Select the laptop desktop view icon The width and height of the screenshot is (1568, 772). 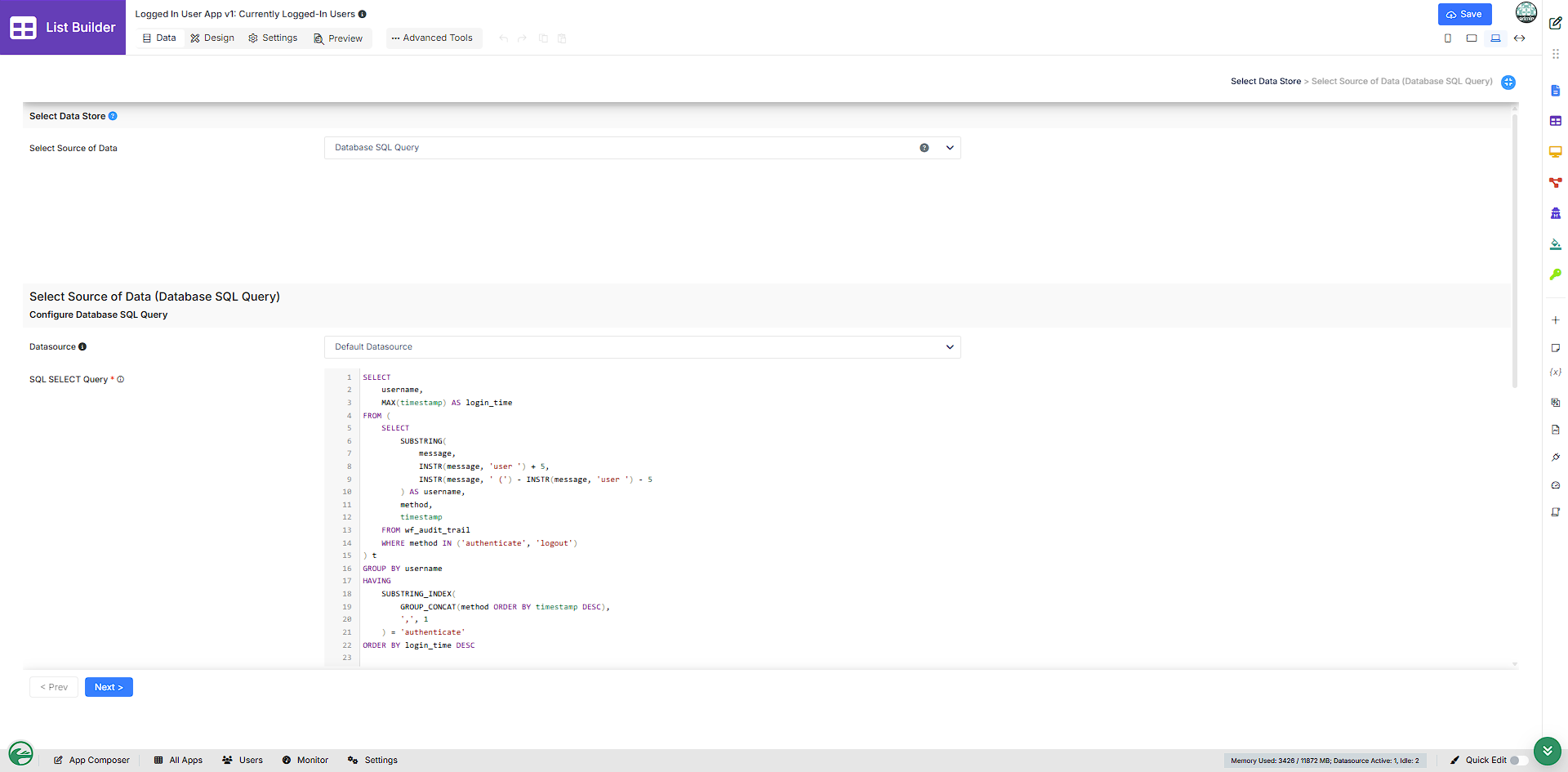[1495, 38]
